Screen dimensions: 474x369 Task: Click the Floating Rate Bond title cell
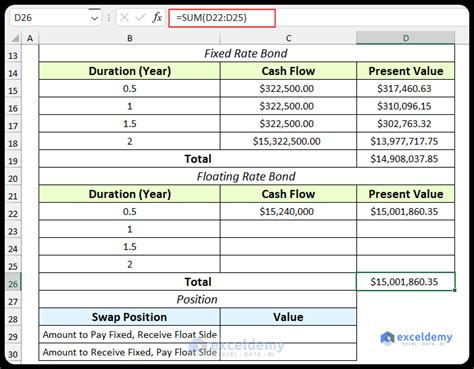coord(247,176)
